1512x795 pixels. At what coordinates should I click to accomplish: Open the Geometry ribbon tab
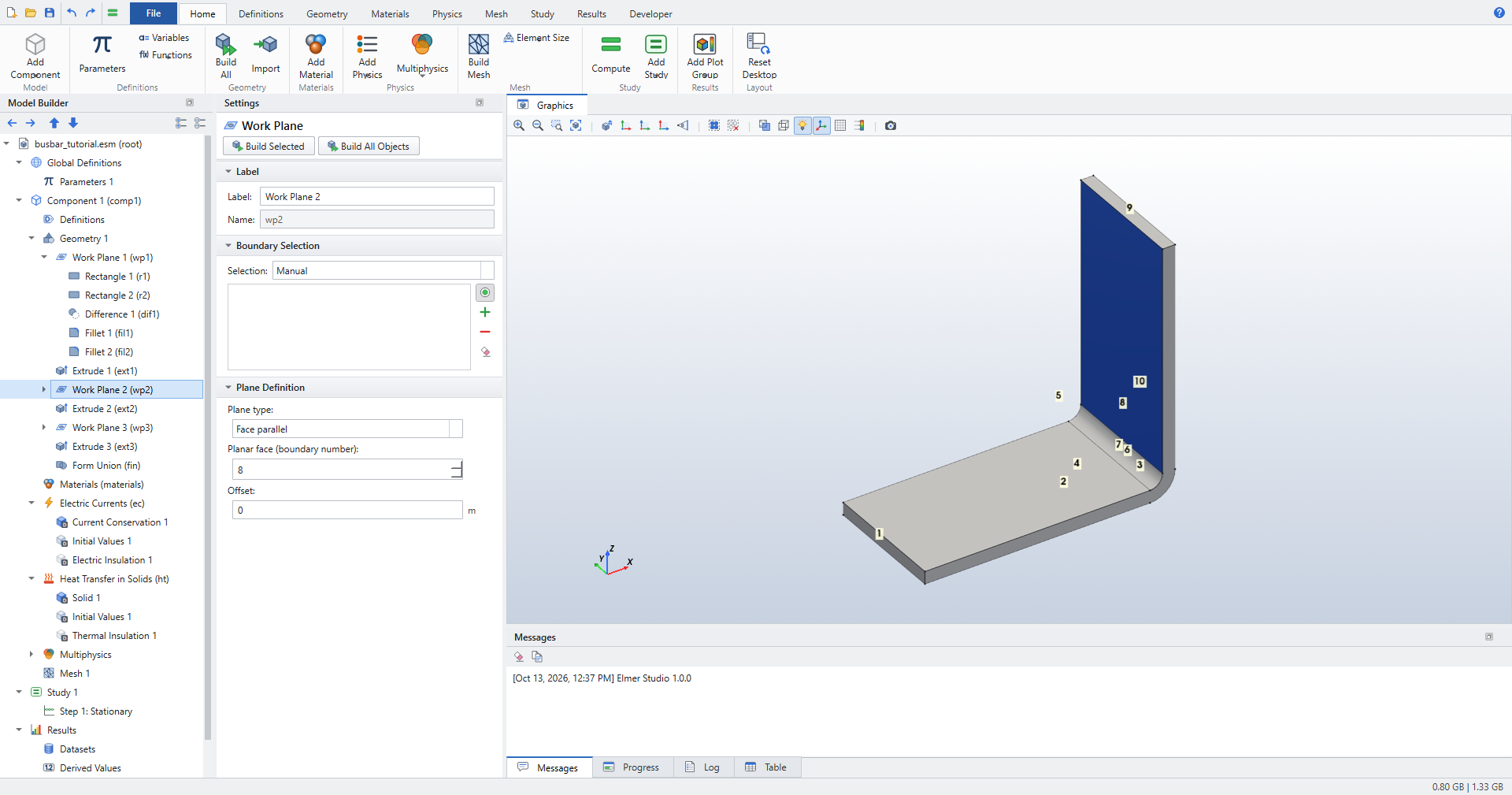point(327,13)
